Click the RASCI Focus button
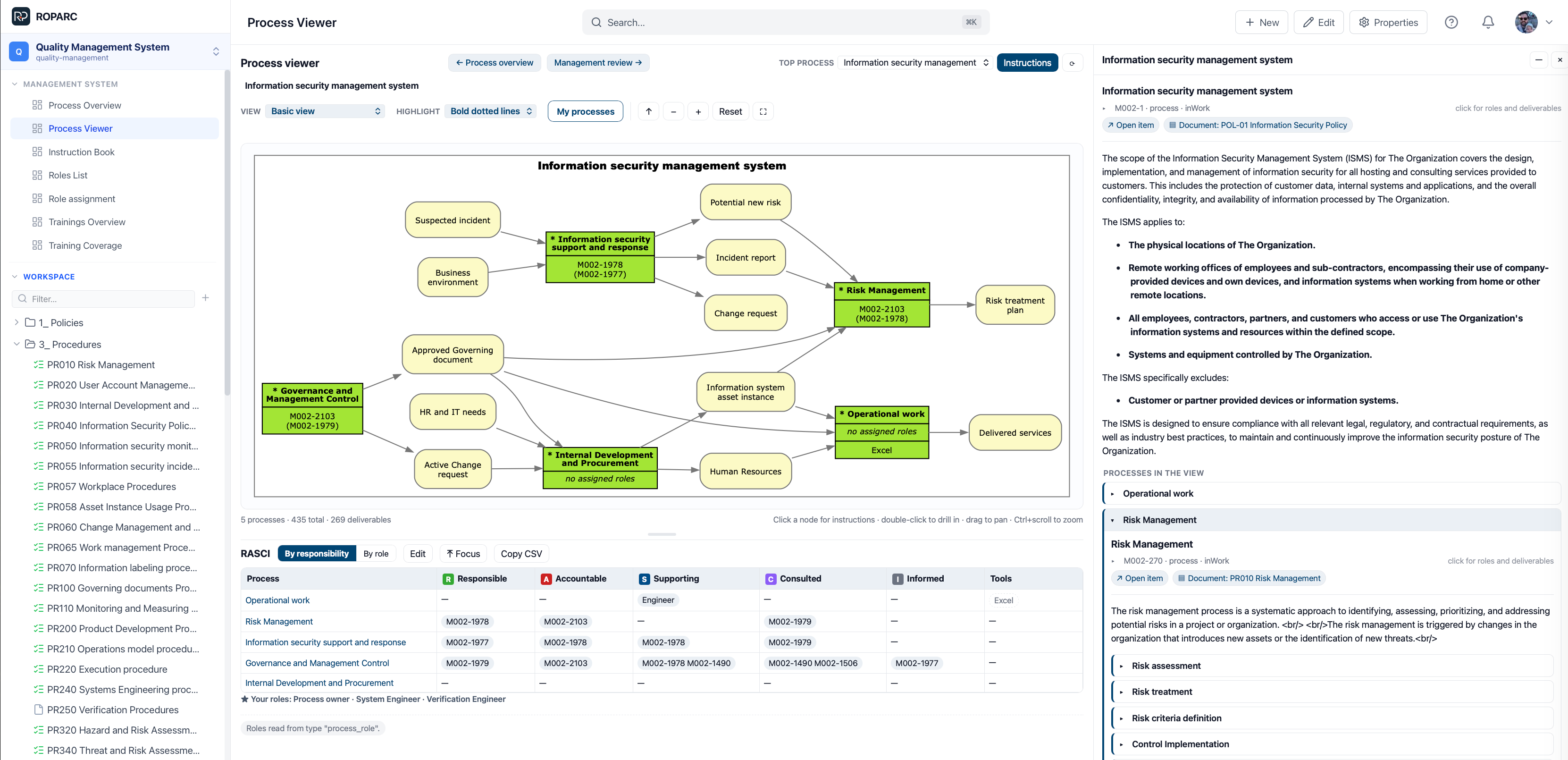Screen dimensions: 1568x760 pos(463,554)
